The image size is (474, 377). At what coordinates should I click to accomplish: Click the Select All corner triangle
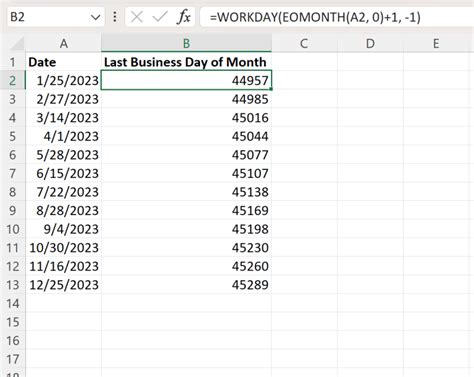click(x=16, y=43)
